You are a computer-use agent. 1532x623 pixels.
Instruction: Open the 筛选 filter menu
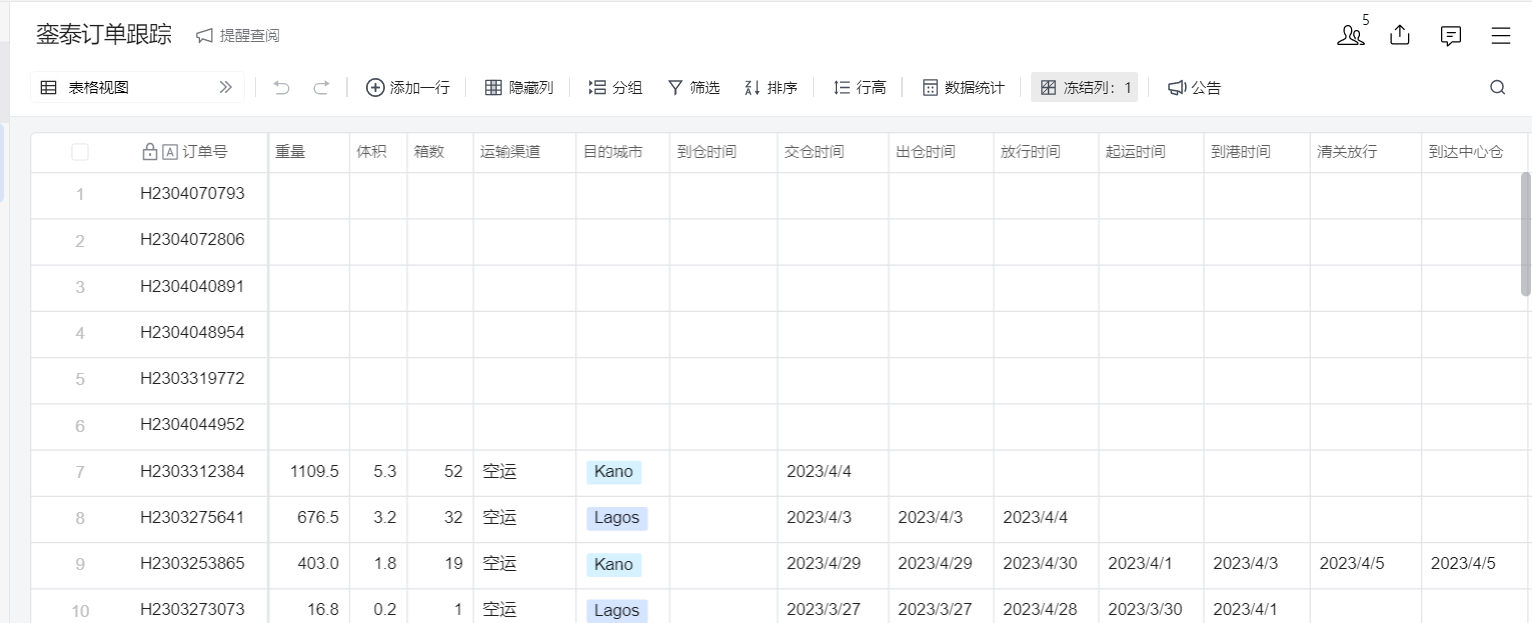[x=693, y=87]
